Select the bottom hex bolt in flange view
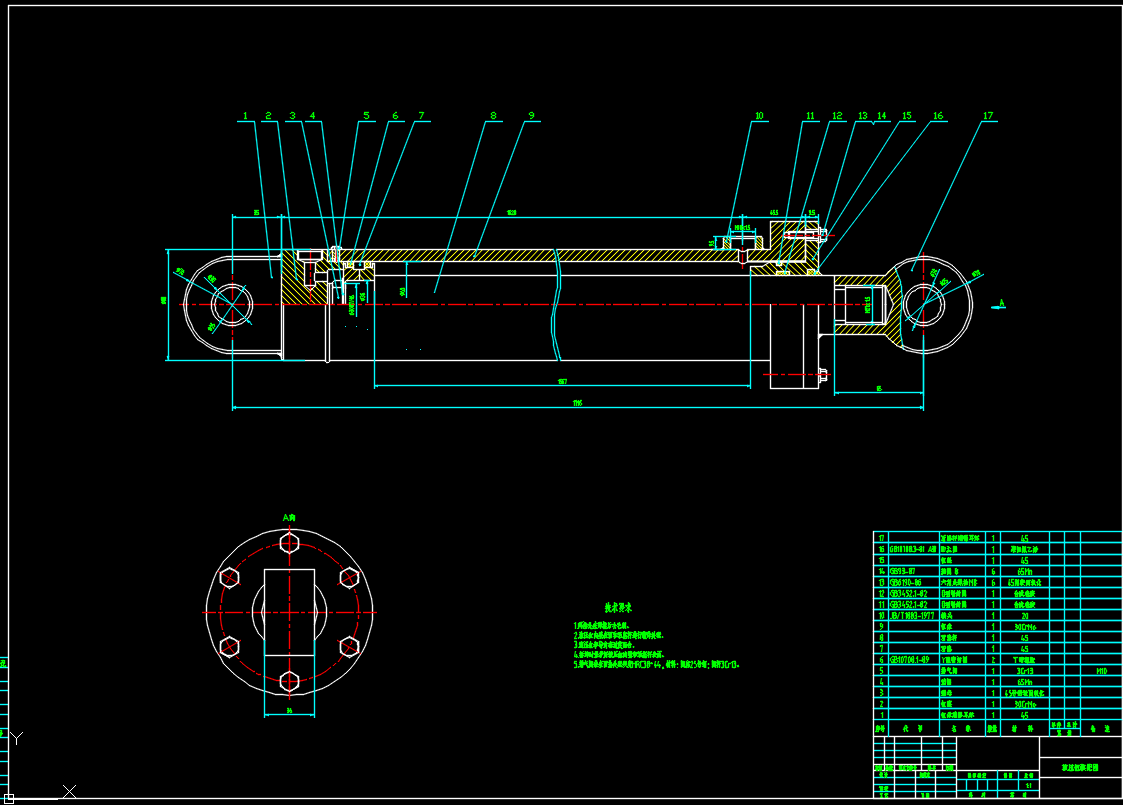This screenshot has width=1123, height=805. pyautogui.click(x=289, y=681)
